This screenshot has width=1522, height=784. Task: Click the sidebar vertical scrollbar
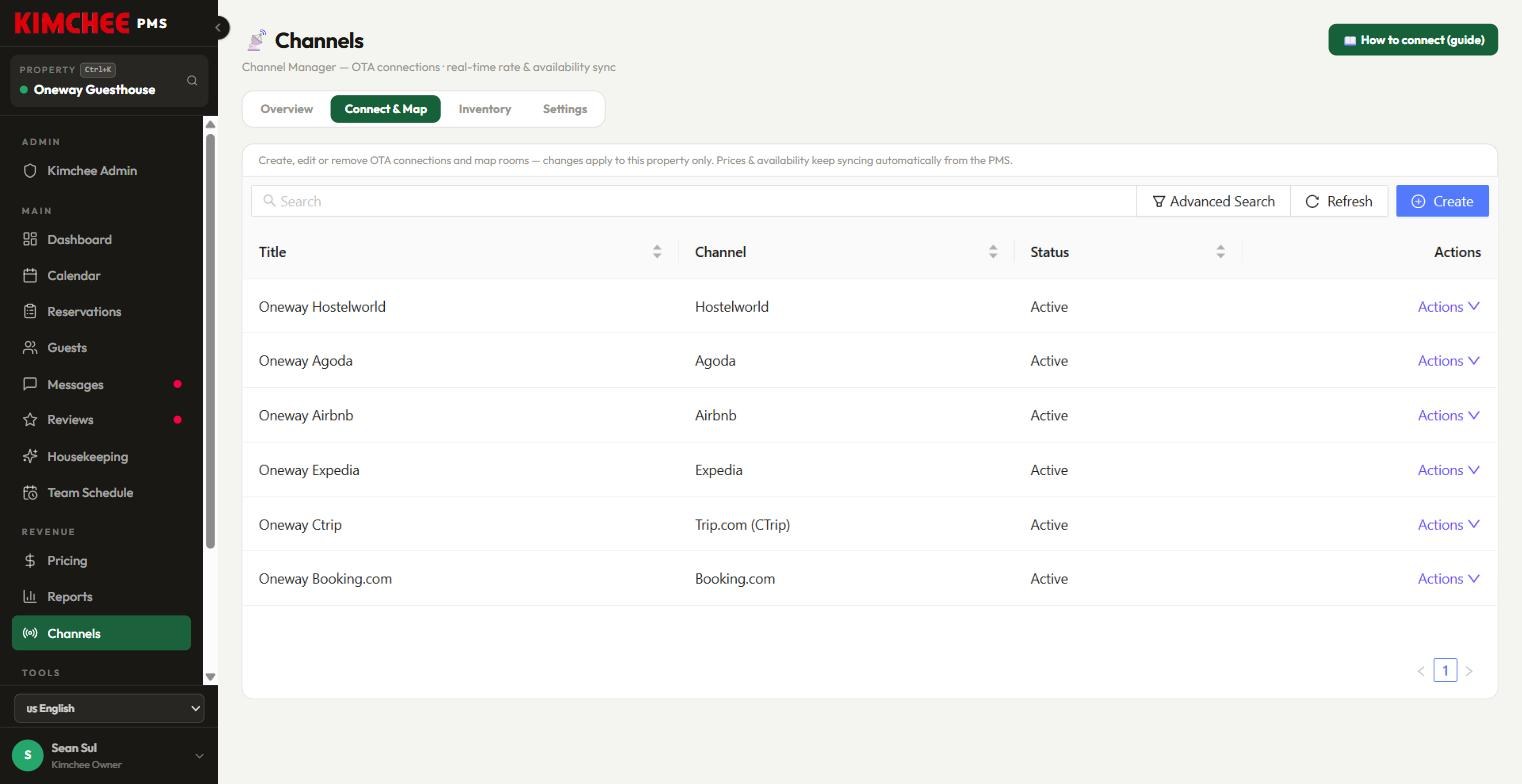[210, 340]
